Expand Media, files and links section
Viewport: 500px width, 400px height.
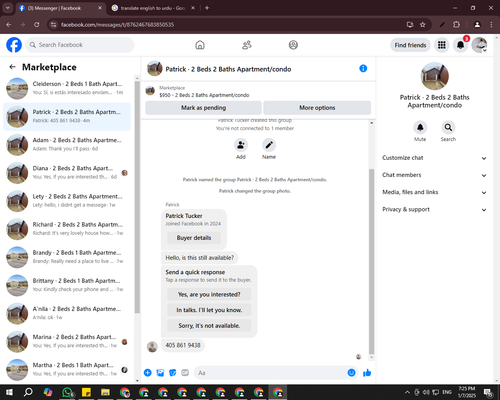(434, 192)
